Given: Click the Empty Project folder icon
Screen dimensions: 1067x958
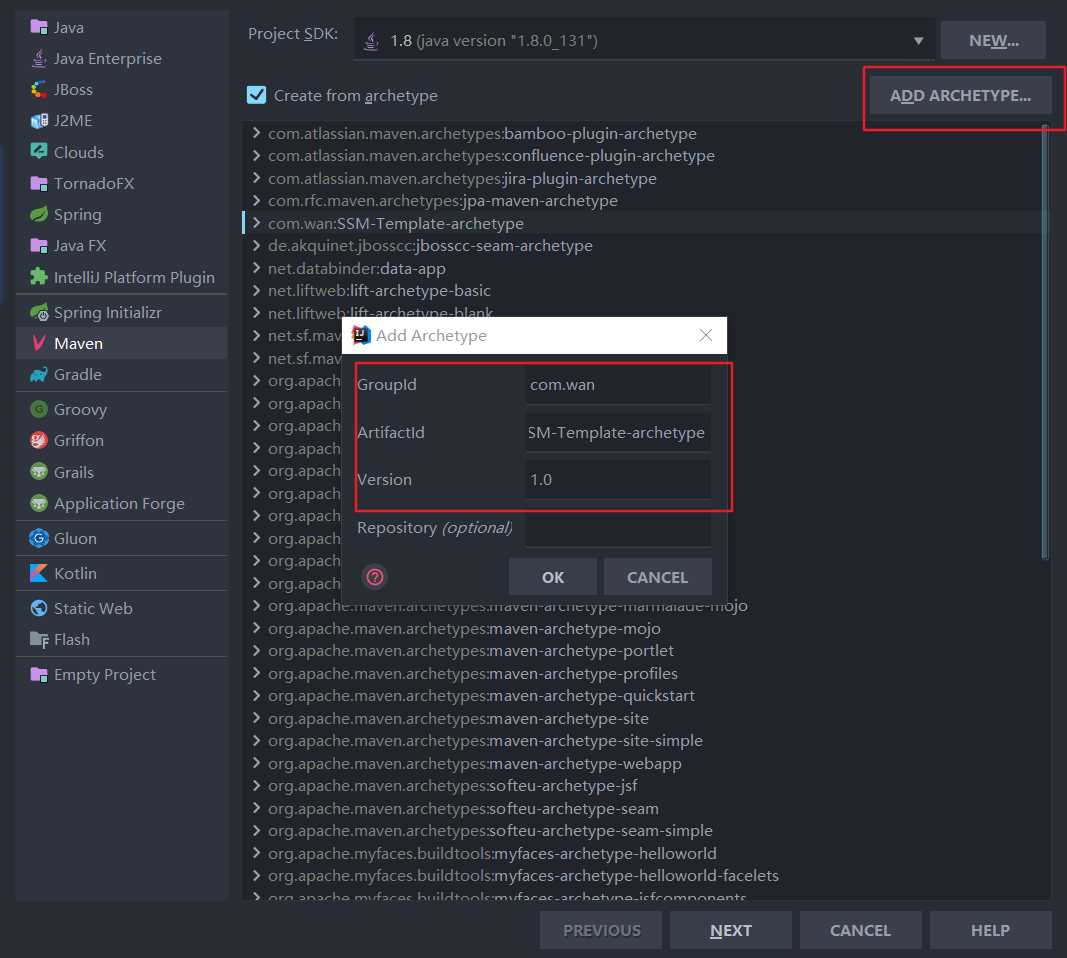Looking at the screenshot, I should (x=39, y=674).
